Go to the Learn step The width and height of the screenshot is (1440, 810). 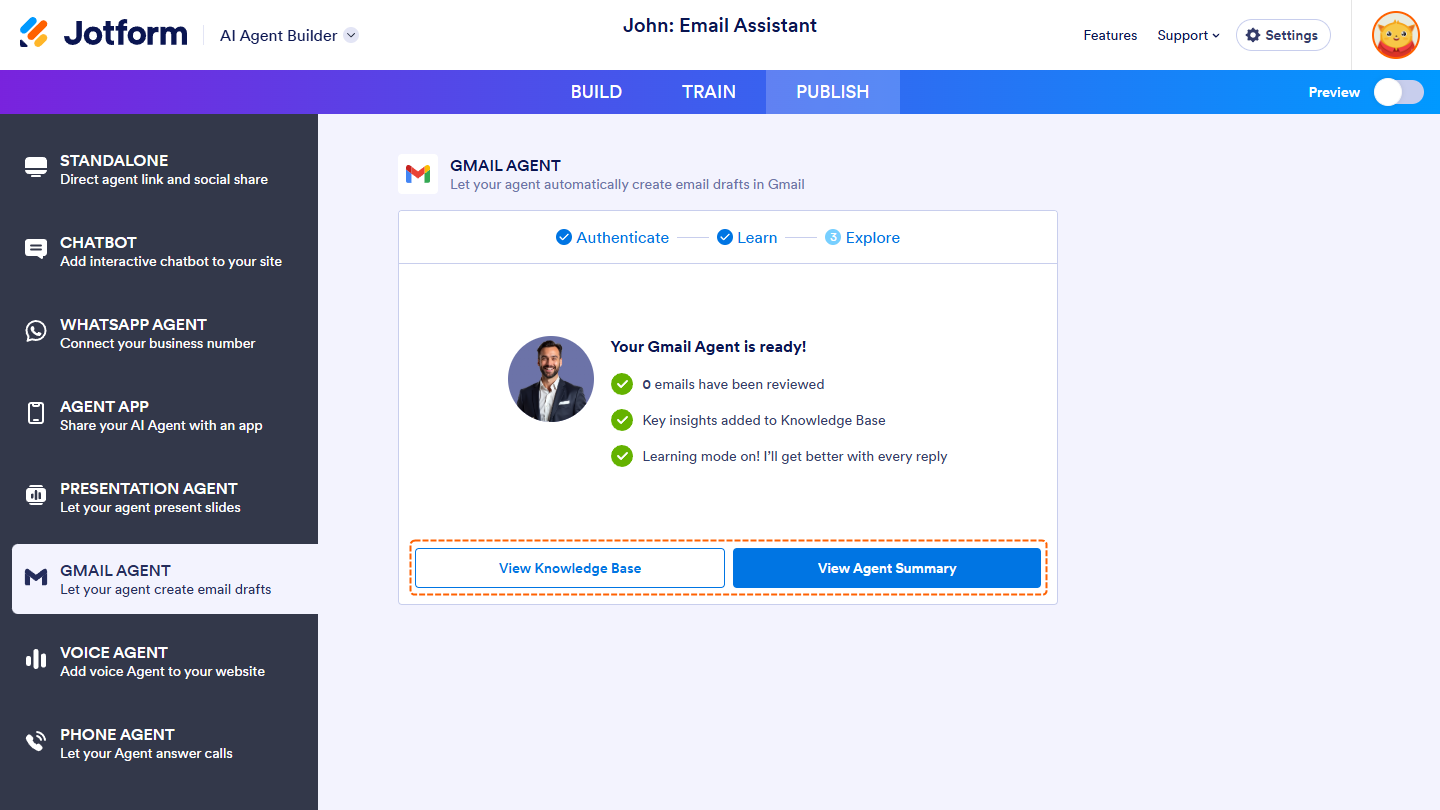point(747,237)
